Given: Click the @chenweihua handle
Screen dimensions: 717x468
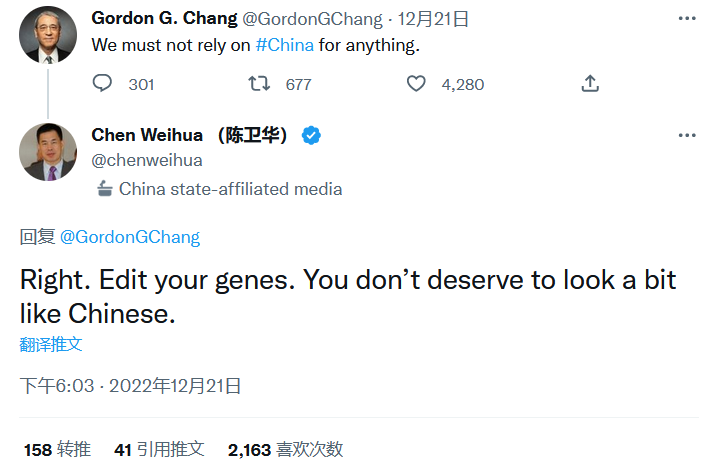Looking at the screenshot, I should point(147,160).
